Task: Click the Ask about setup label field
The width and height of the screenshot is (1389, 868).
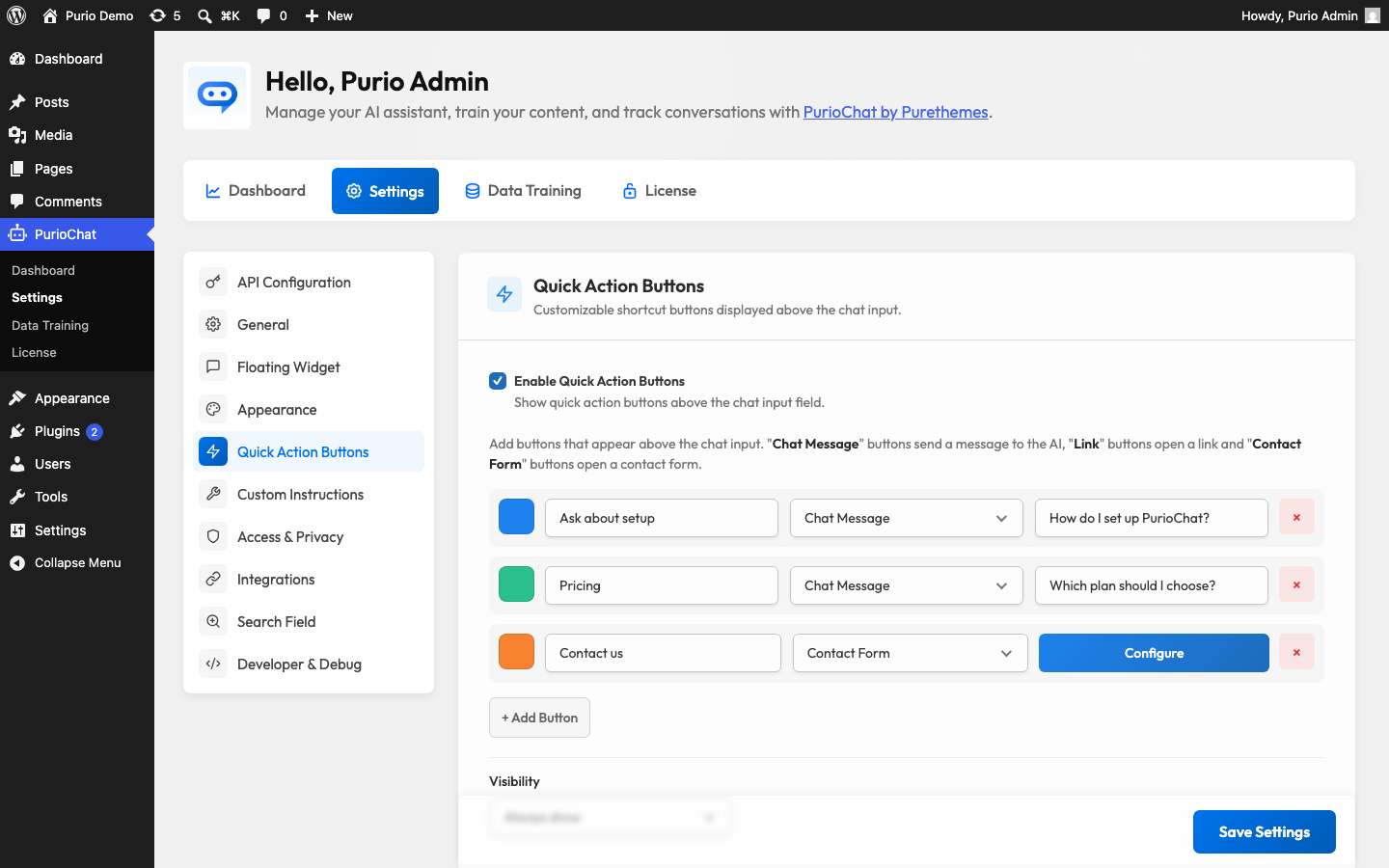Action: pos(662,518)
